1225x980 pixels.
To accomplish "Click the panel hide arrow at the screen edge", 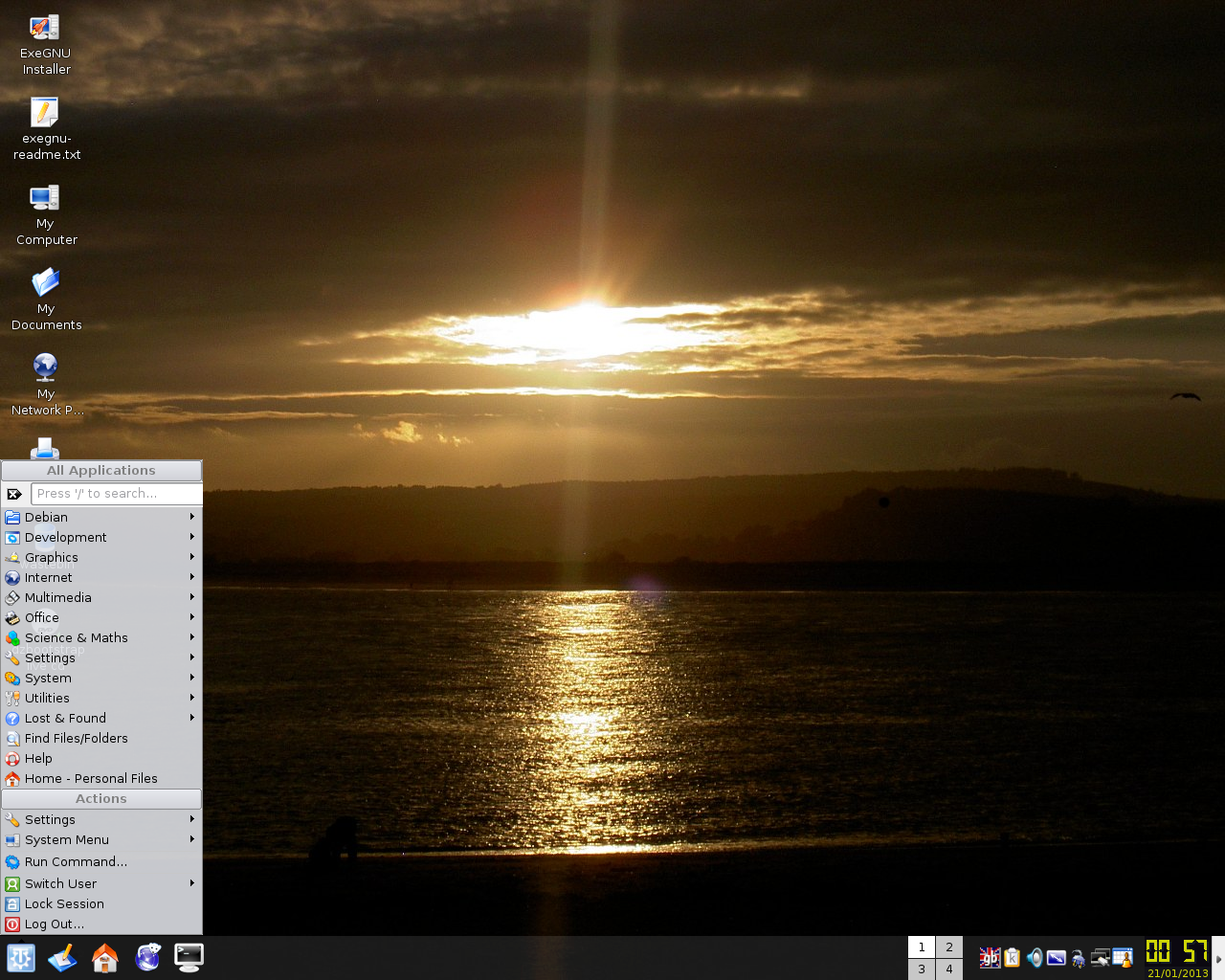I will 1218,958.
